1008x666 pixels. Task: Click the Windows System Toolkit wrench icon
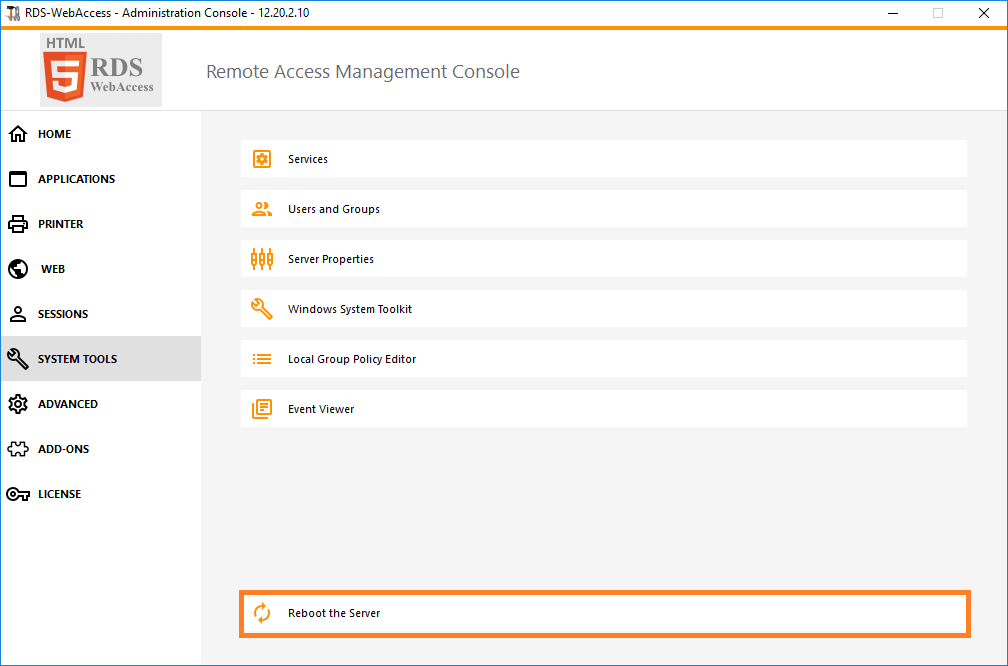point(262,309)
